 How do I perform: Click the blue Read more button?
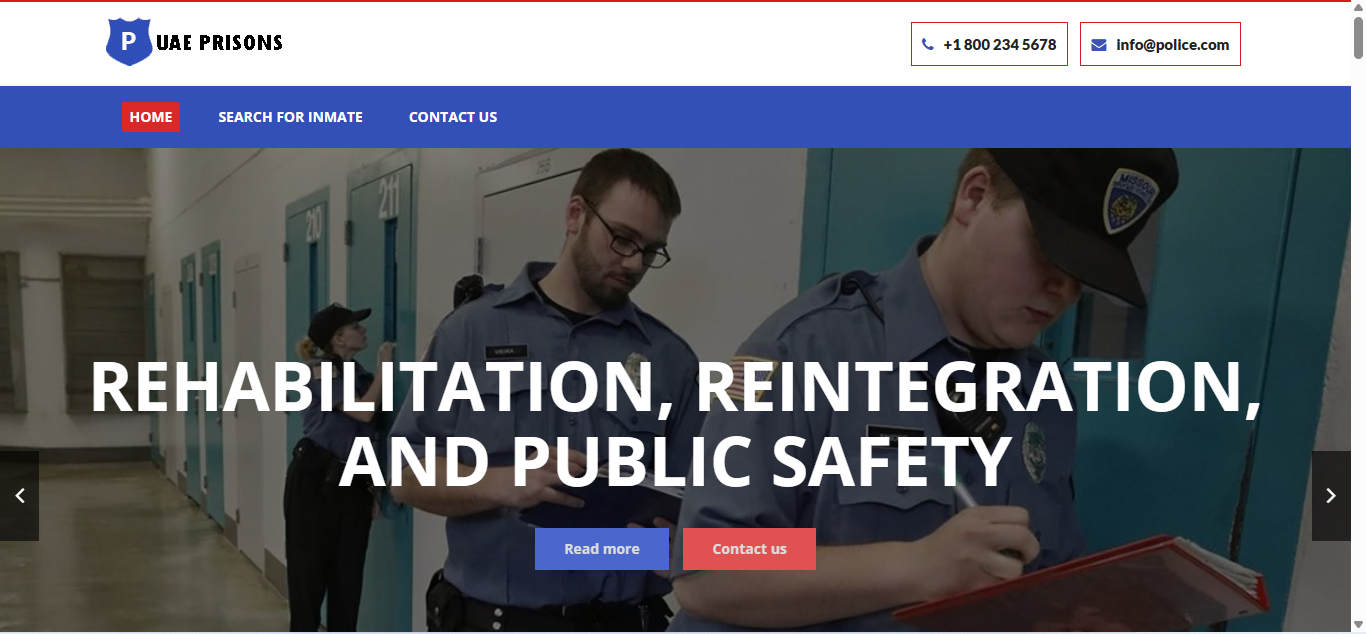click(x=602, y=549)
